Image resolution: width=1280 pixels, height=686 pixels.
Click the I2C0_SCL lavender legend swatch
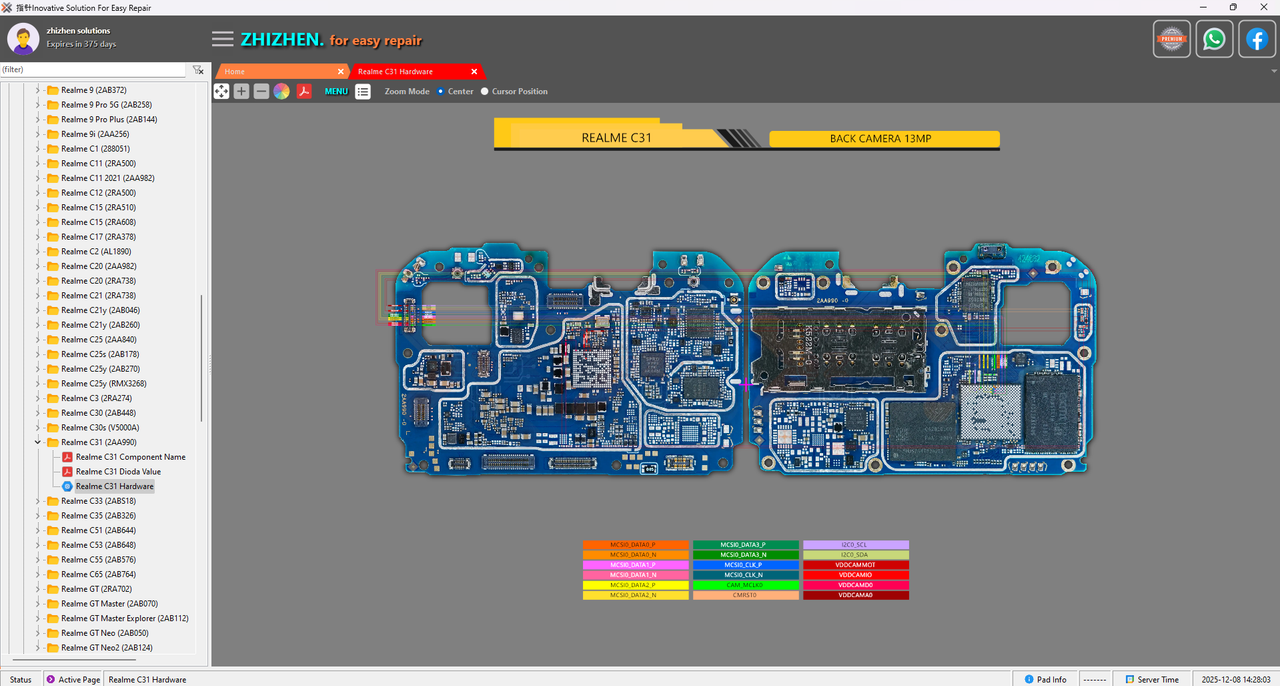pyautogui.click(x=856, y=545)
